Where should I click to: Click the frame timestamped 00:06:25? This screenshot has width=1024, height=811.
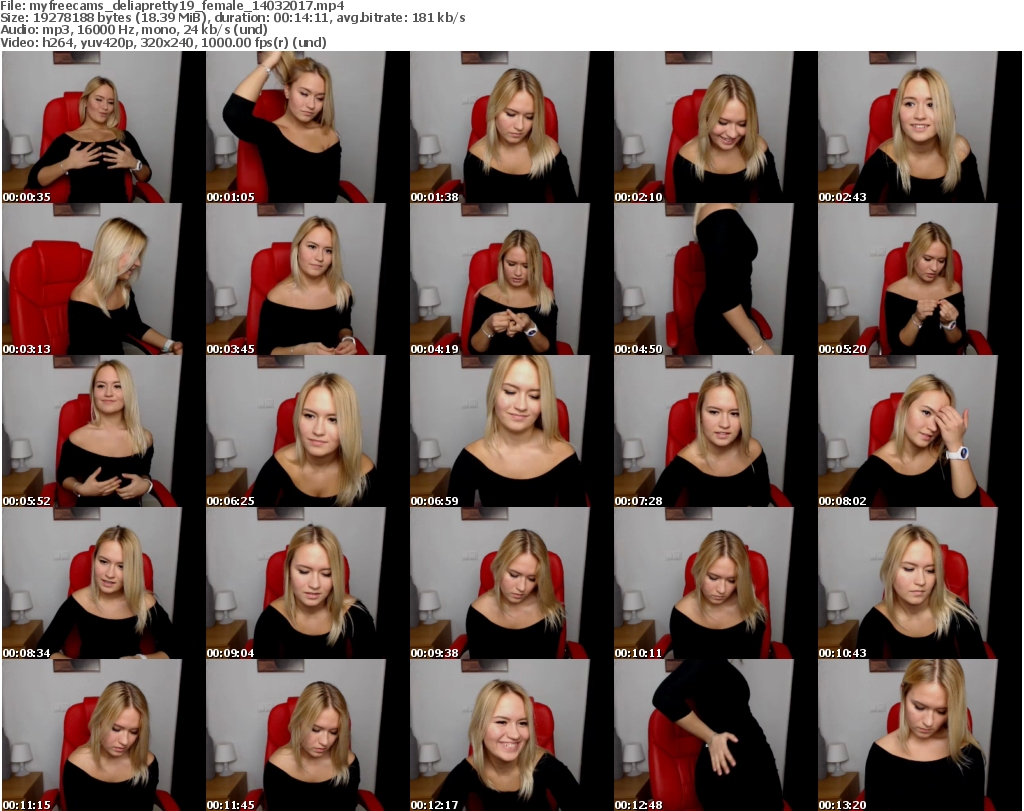(x=308, y=431)
